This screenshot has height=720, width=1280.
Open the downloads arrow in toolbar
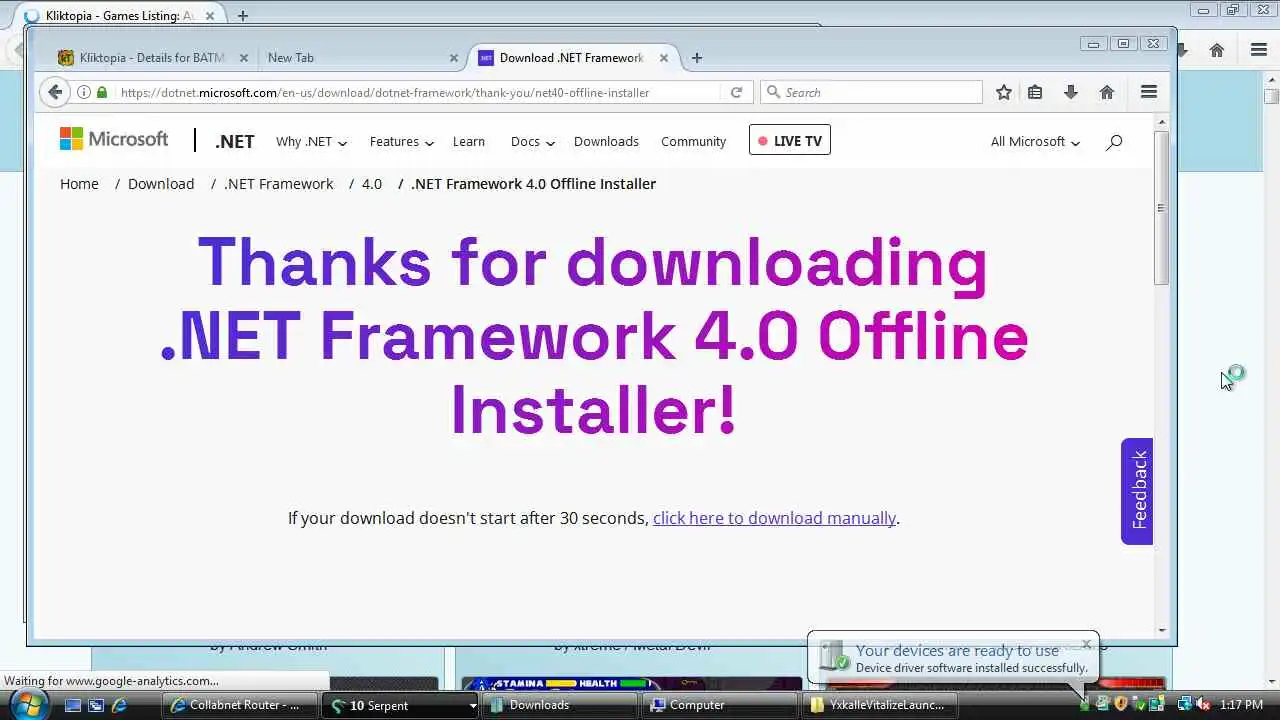(x=1070, y=92)
